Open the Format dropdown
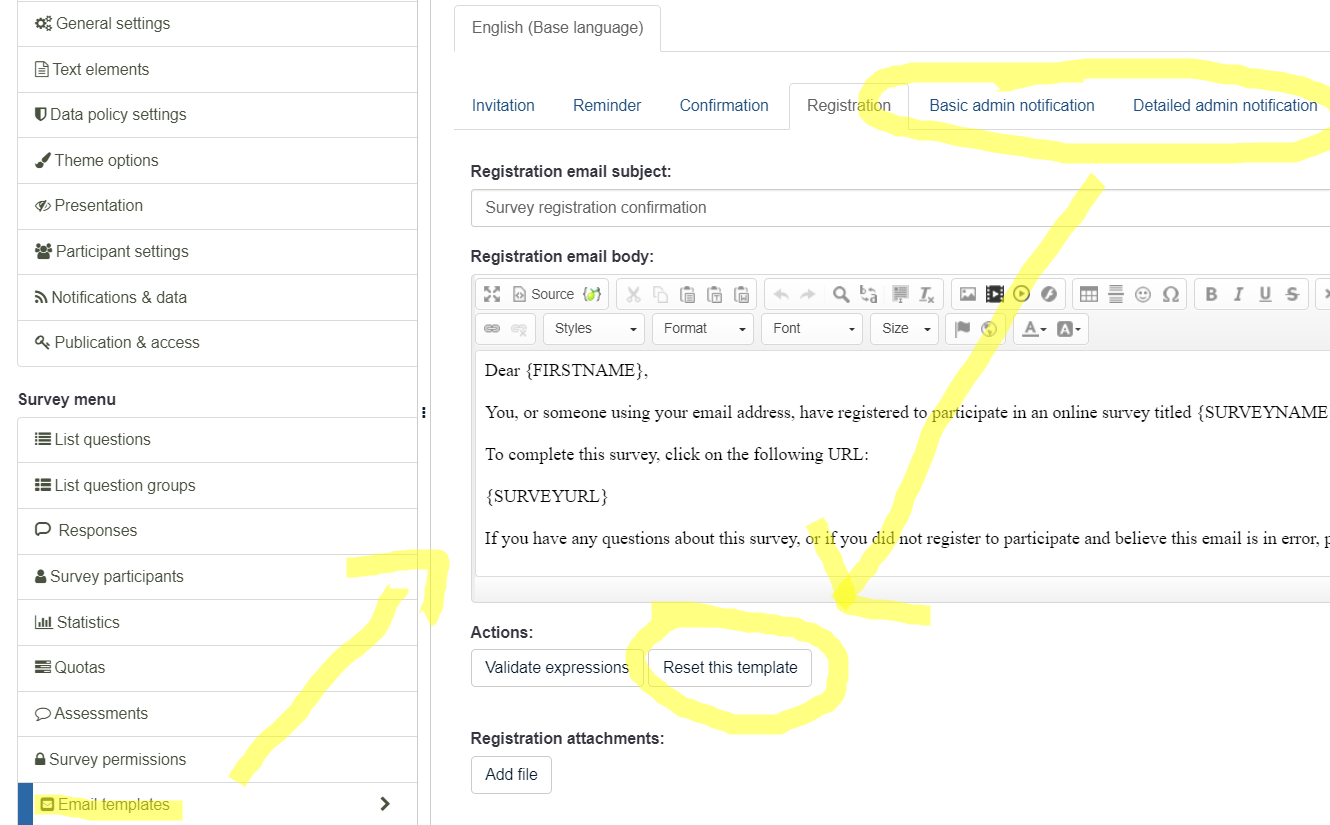Viewport: 1330px width, 825px height. click(703, 328)
